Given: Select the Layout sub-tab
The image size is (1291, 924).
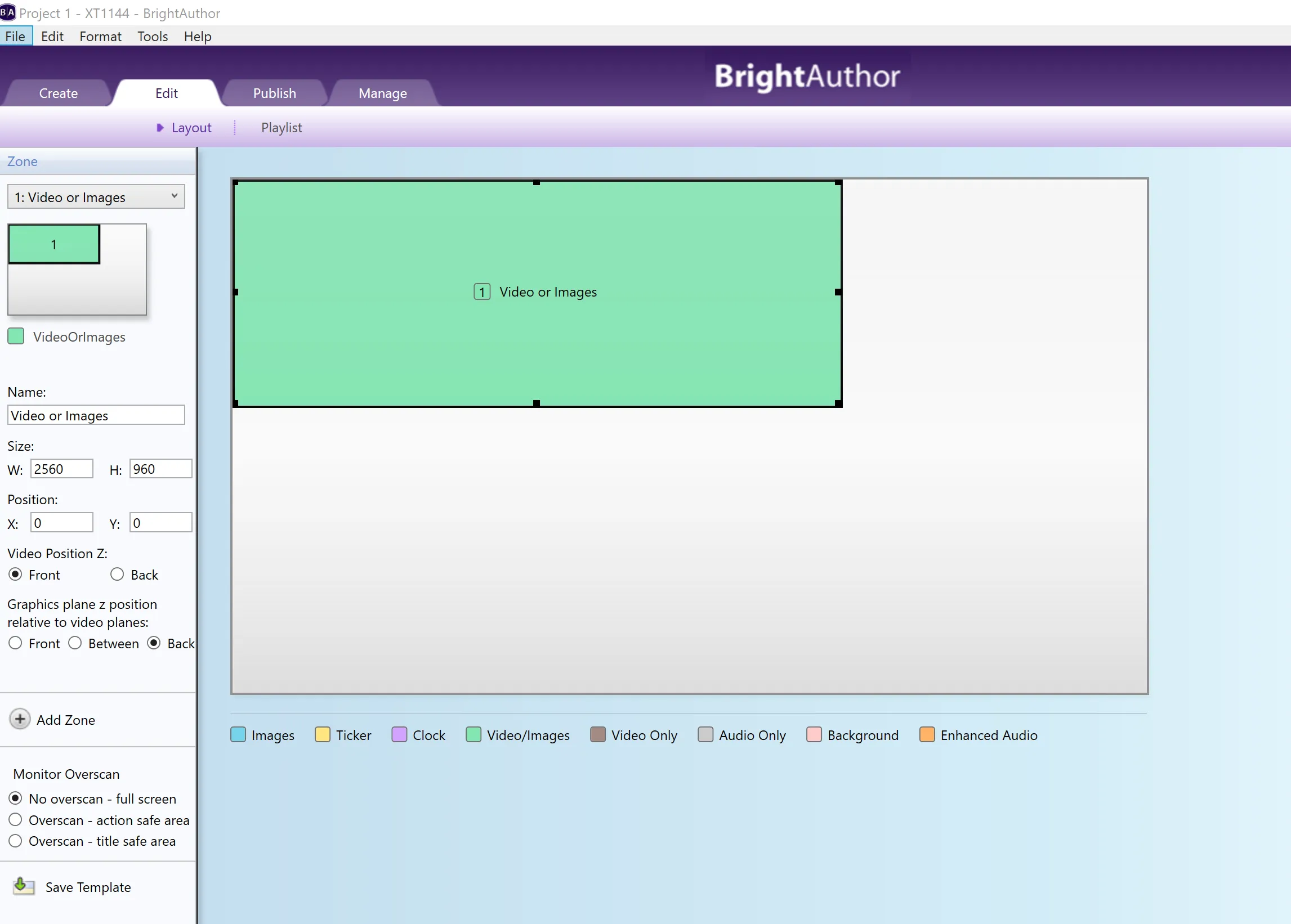Looking at the screenshot, I should 191,127.
